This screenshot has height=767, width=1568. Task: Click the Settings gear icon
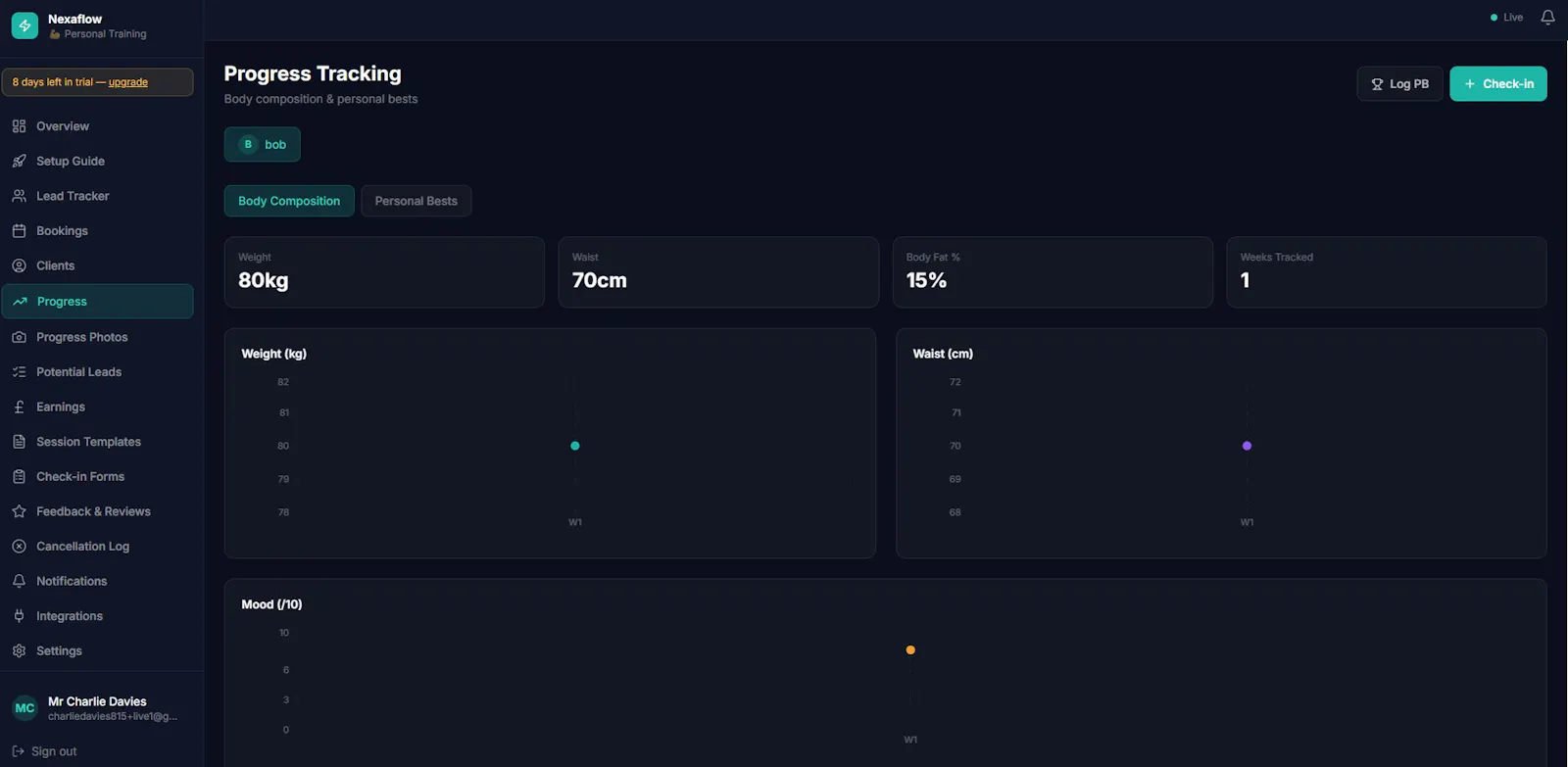(19, 651)
